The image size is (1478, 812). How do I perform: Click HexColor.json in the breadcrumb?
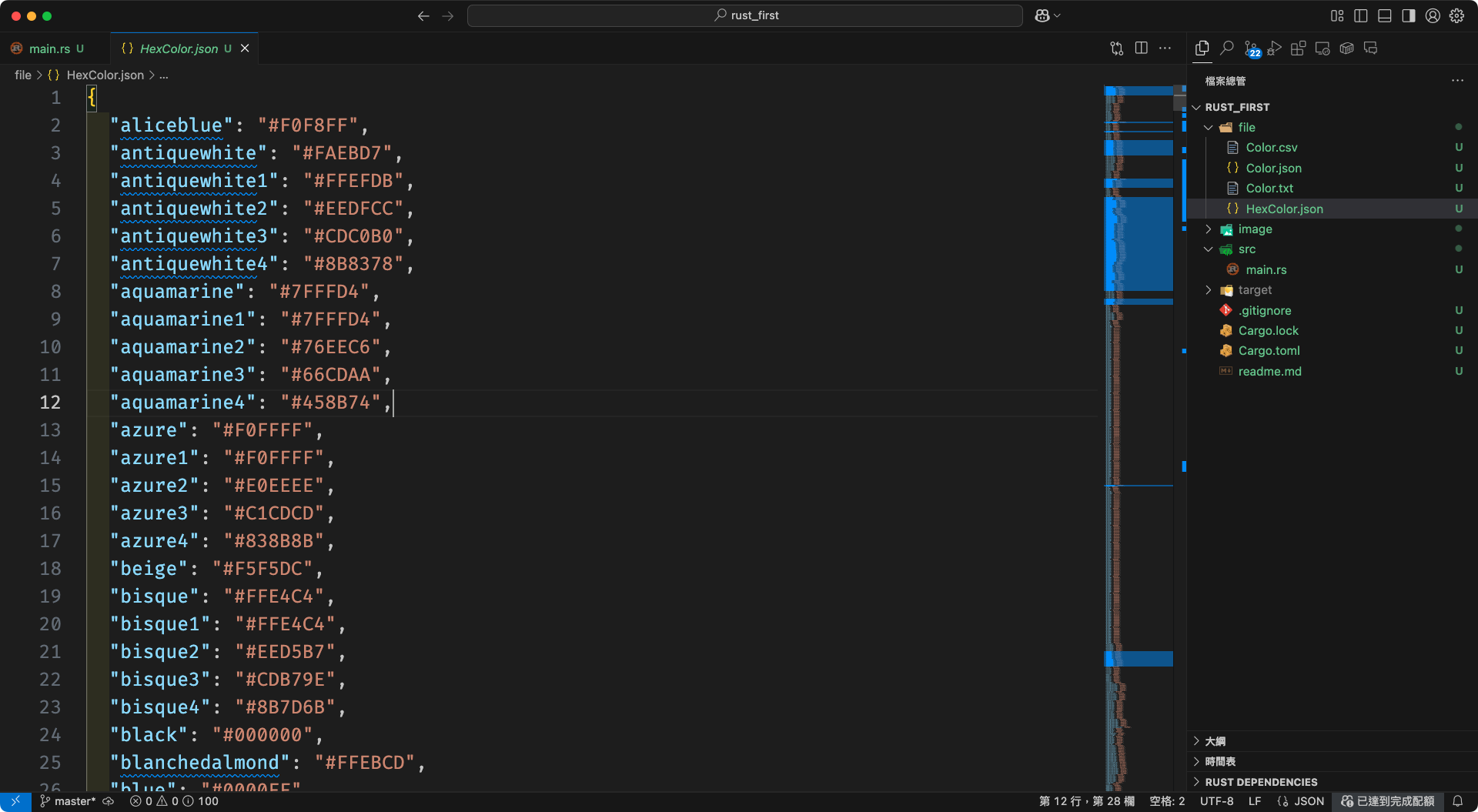point(105,75)
